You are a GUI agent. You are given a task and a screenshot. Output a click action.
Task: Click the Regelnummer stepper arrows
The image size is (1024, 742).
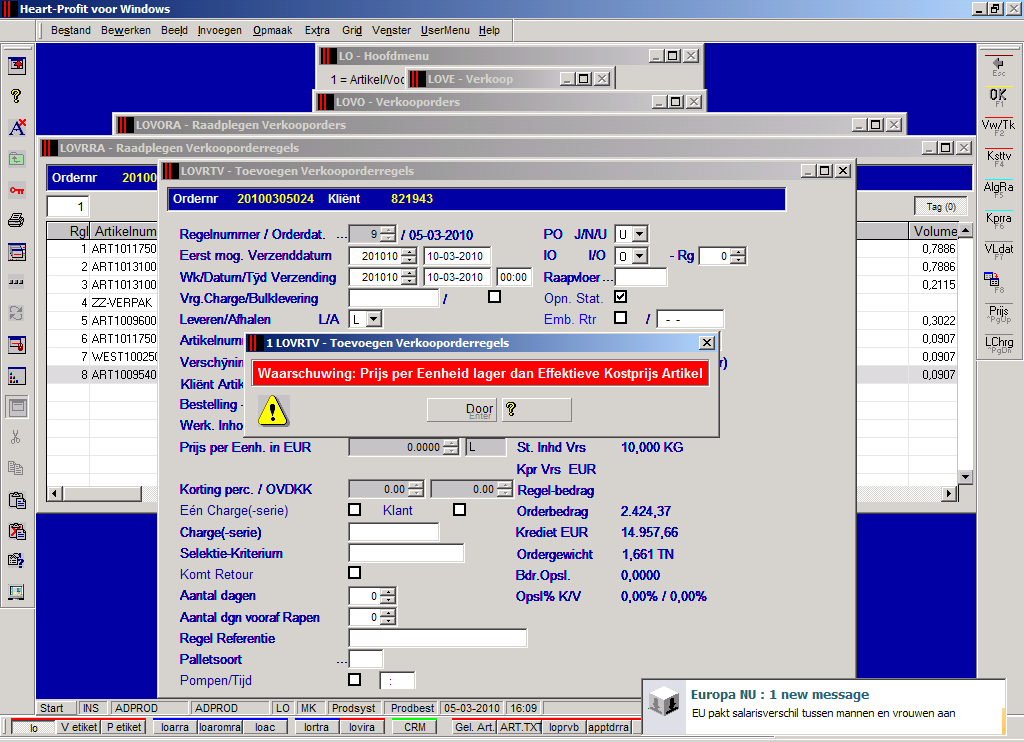point(388,234)
